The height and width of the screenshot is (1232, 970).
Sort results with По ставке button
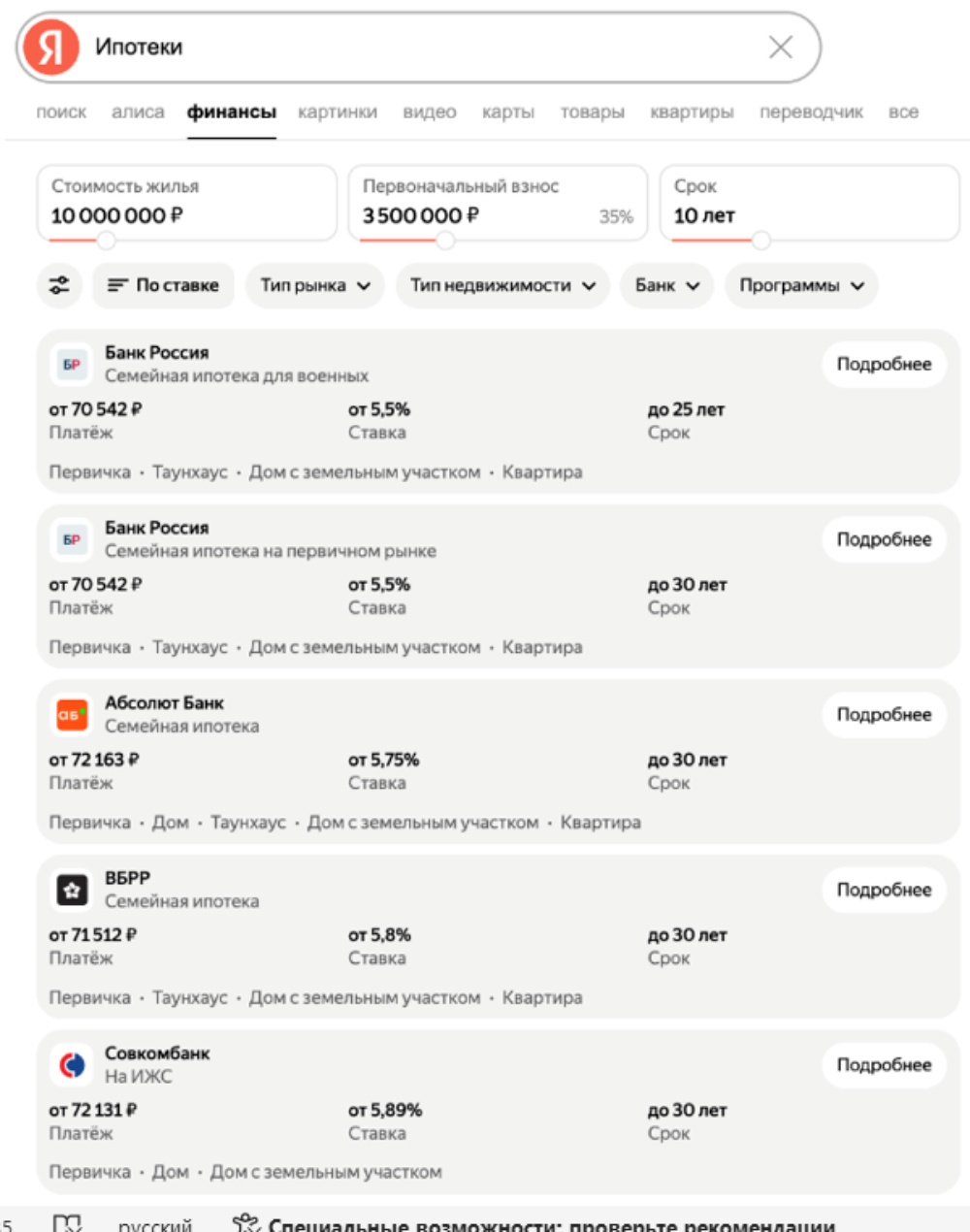[163, 285]
